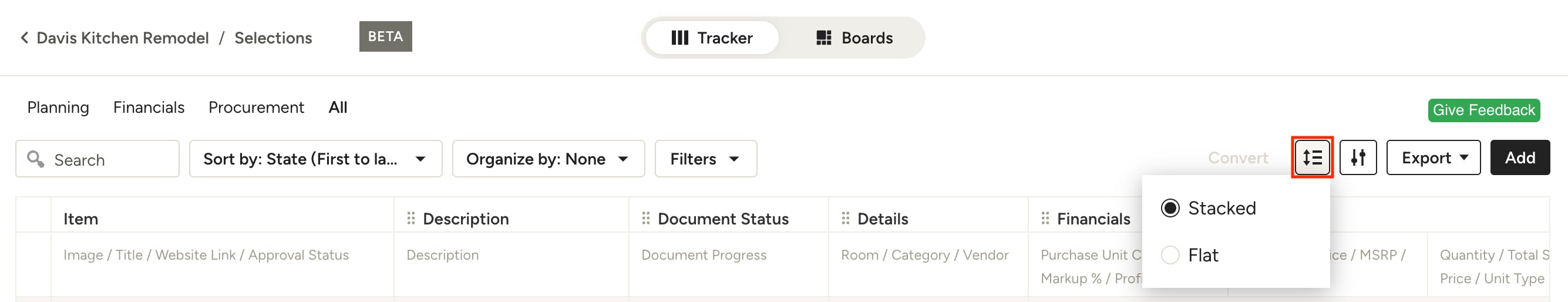The height and width of the screenshot is (302, 1568).
Task: Click the row density icon button
Action: pos(1312,157)
